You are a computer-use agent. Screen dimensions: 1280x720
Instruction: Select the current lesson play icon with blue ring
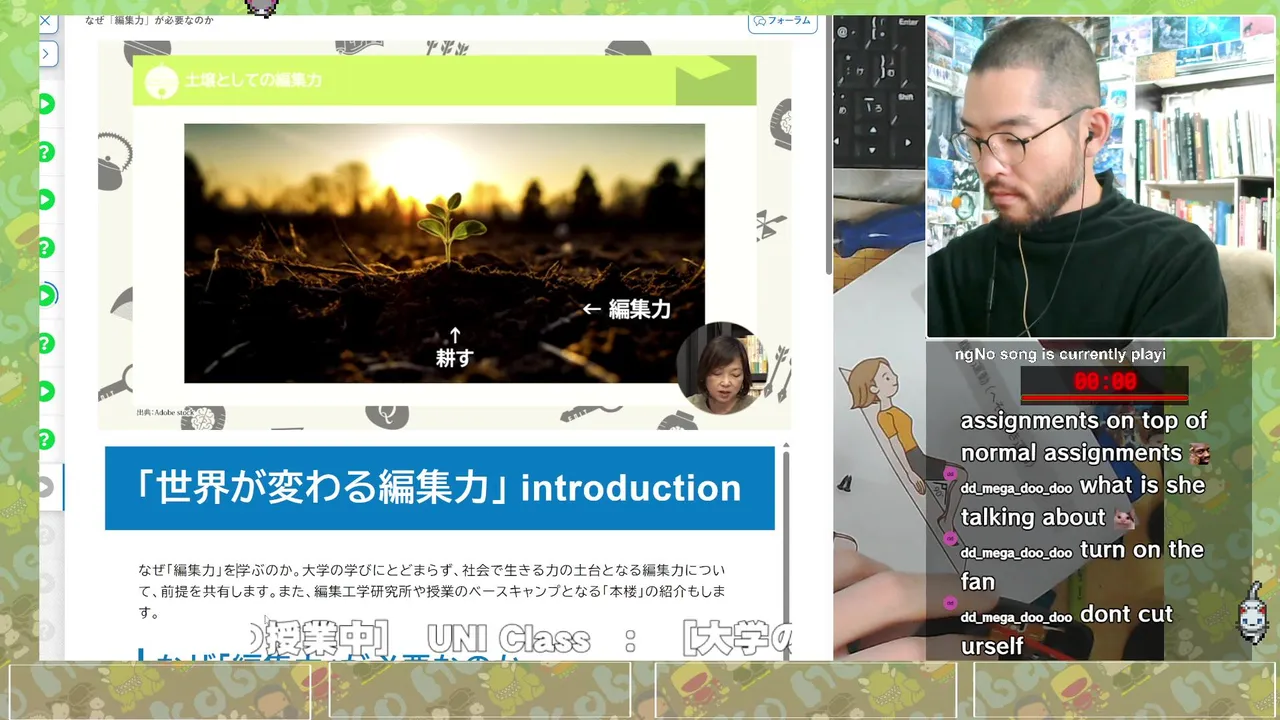click(x=46, y=295)
